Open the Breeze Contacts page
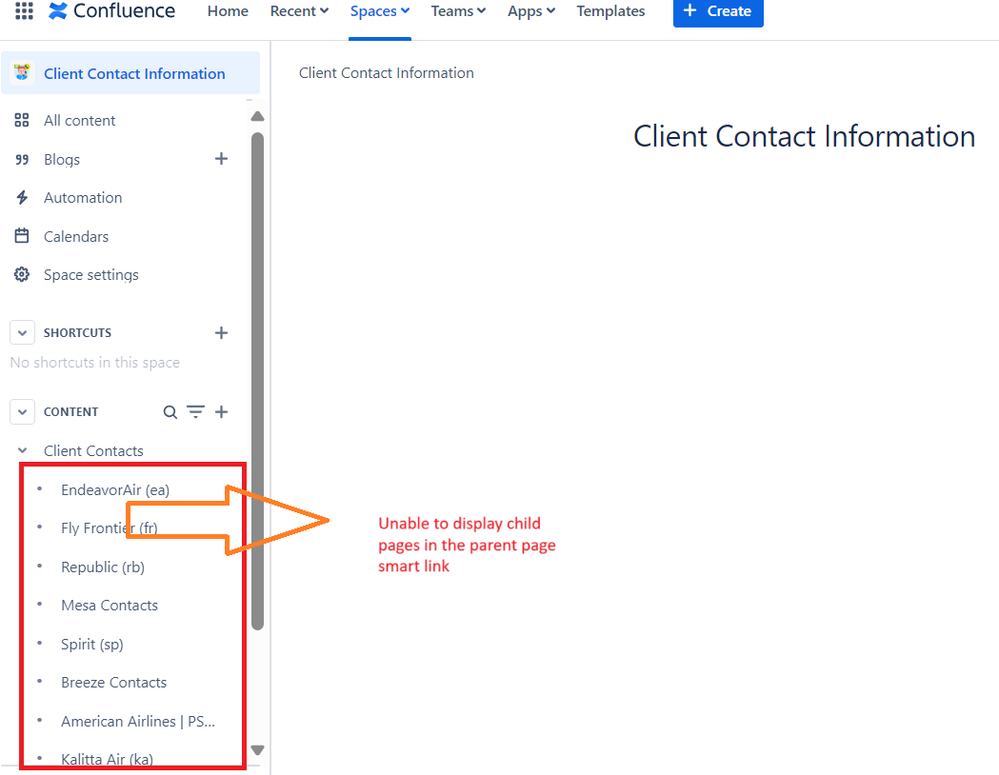The image size is (999, 775). coord(114,682)
